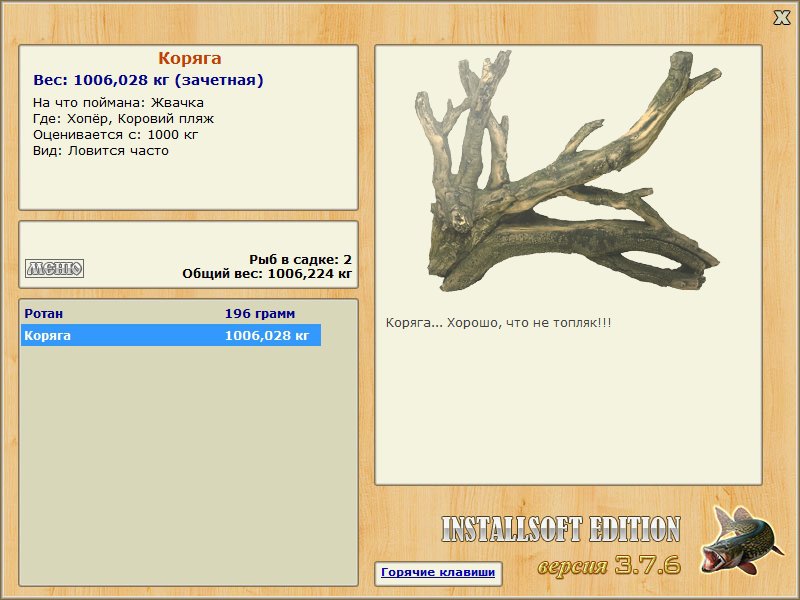The image size is (800, 600).
Task: Click the Рыб в садке: 2 counter
Action: (x=301, y=259)
